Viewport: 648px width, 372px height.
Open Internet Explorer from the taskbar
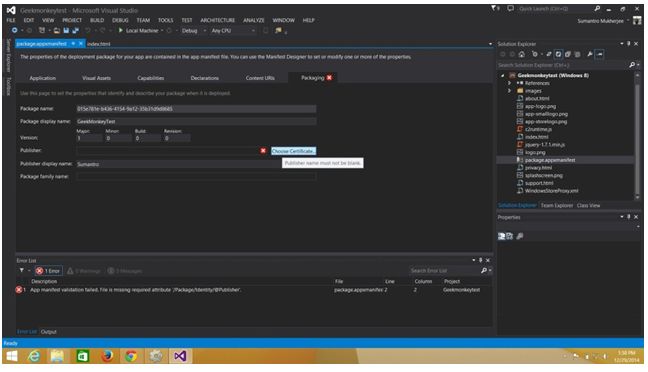click(x=34, y=356)
